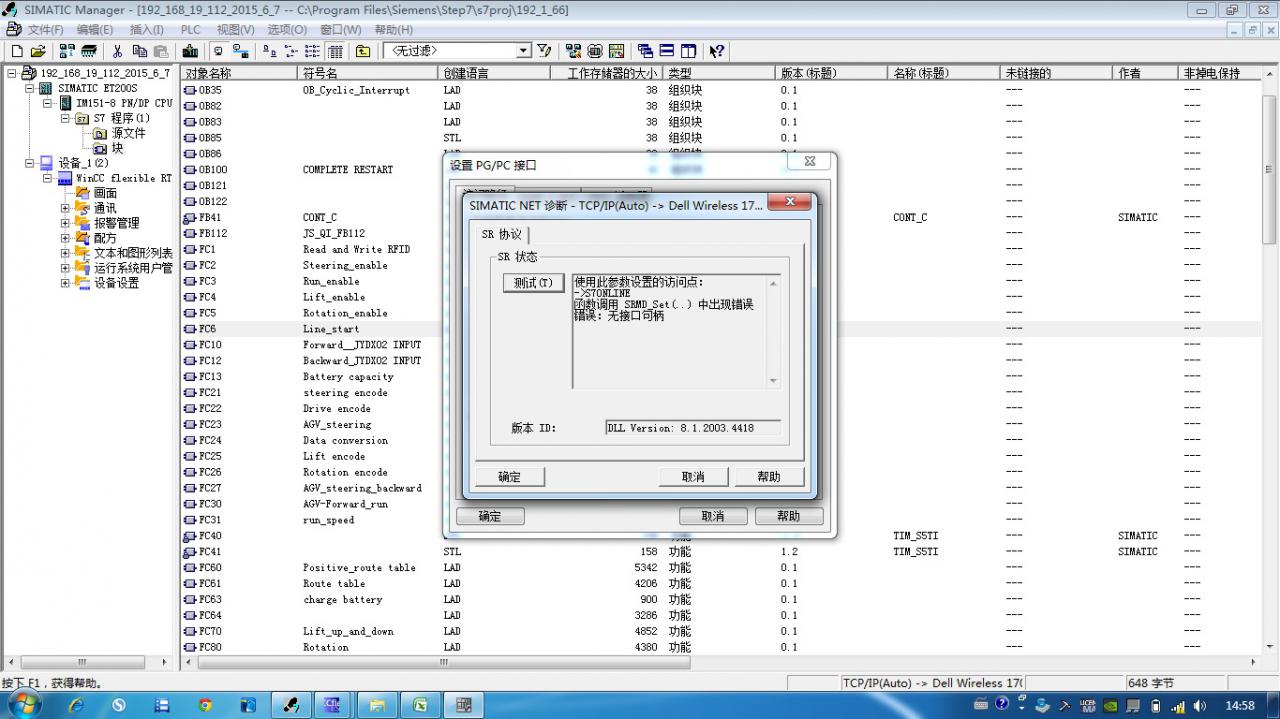Click 确定 in SIMATIC NET diagnostics dialog

point(509,477)
